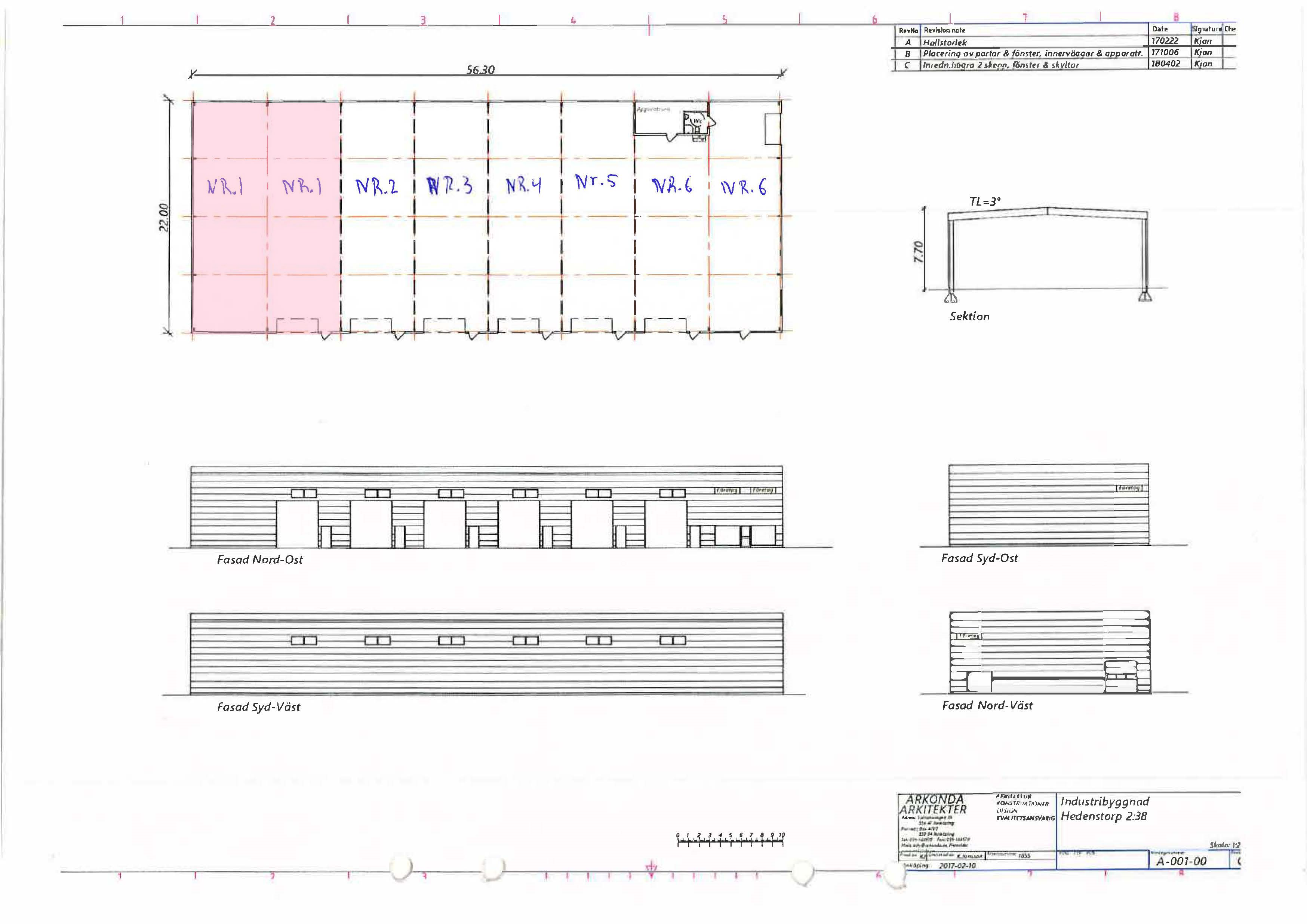This screenshot has height=924, width=1307.
Task: Click the "Sektion" caption
Action: click(x=969, y=317)
